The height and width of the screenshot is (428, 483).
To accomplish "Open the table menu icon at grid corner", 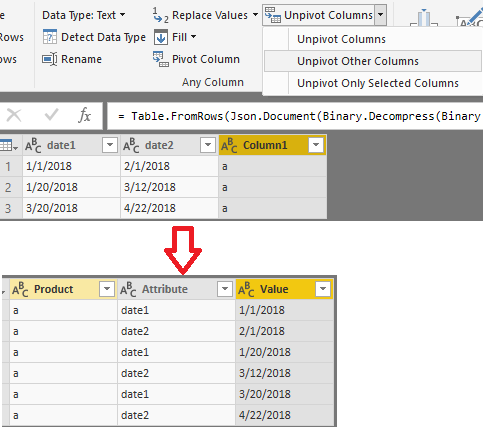I will pos(8,146).
